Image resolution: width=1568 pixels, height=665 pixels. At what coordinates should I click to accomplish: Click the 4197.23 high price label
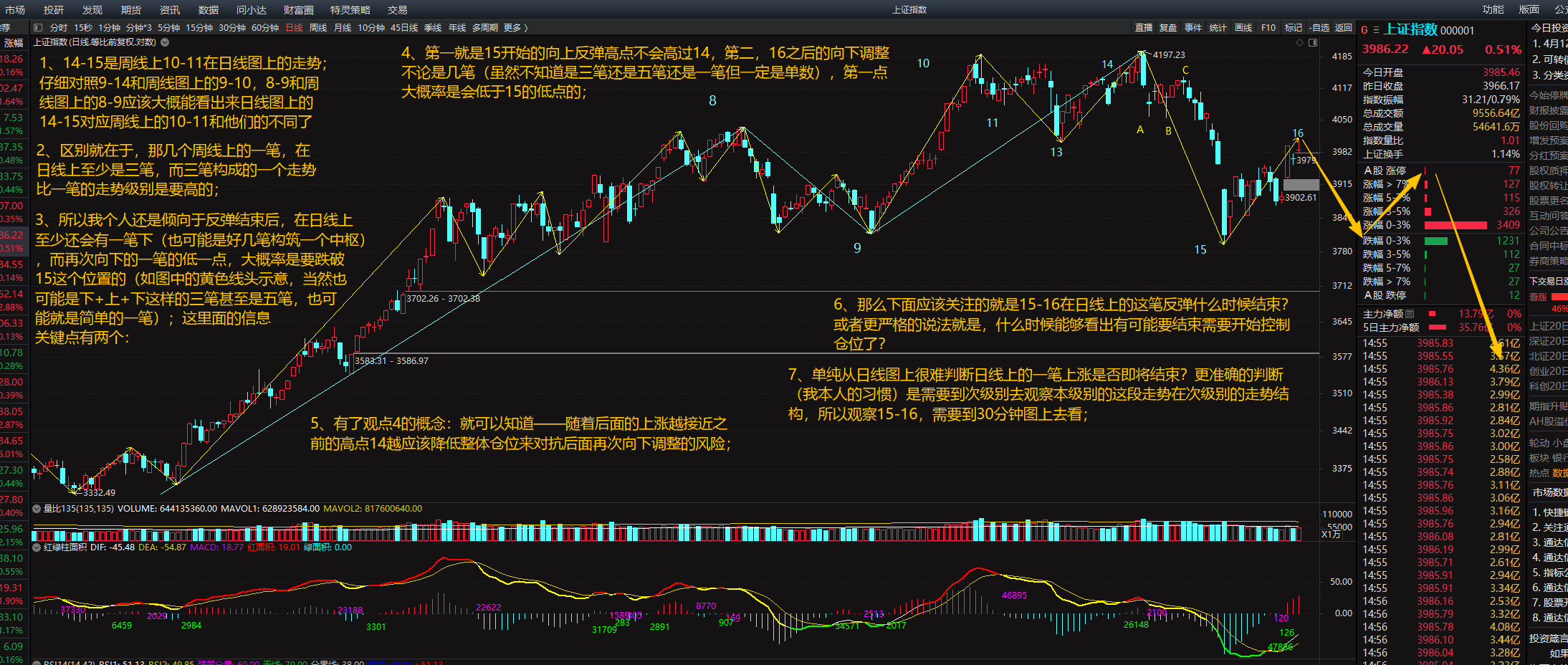(1169, 54)
